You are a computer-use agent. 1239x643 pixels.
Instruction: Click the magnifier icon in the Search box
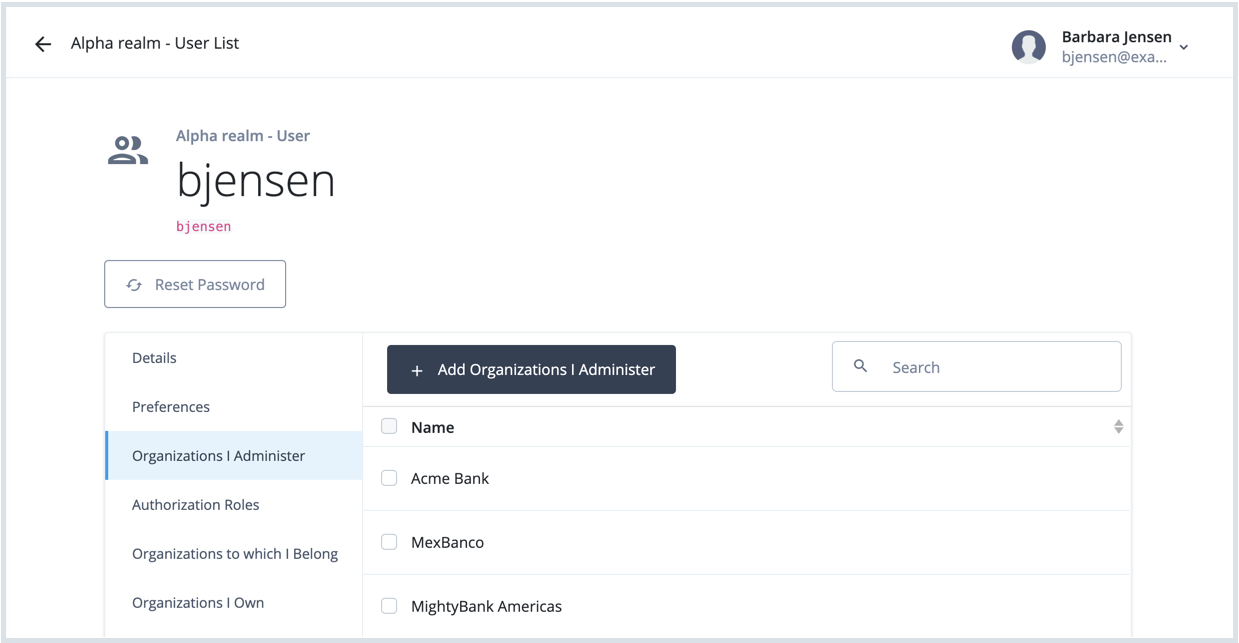pos(861,366)
